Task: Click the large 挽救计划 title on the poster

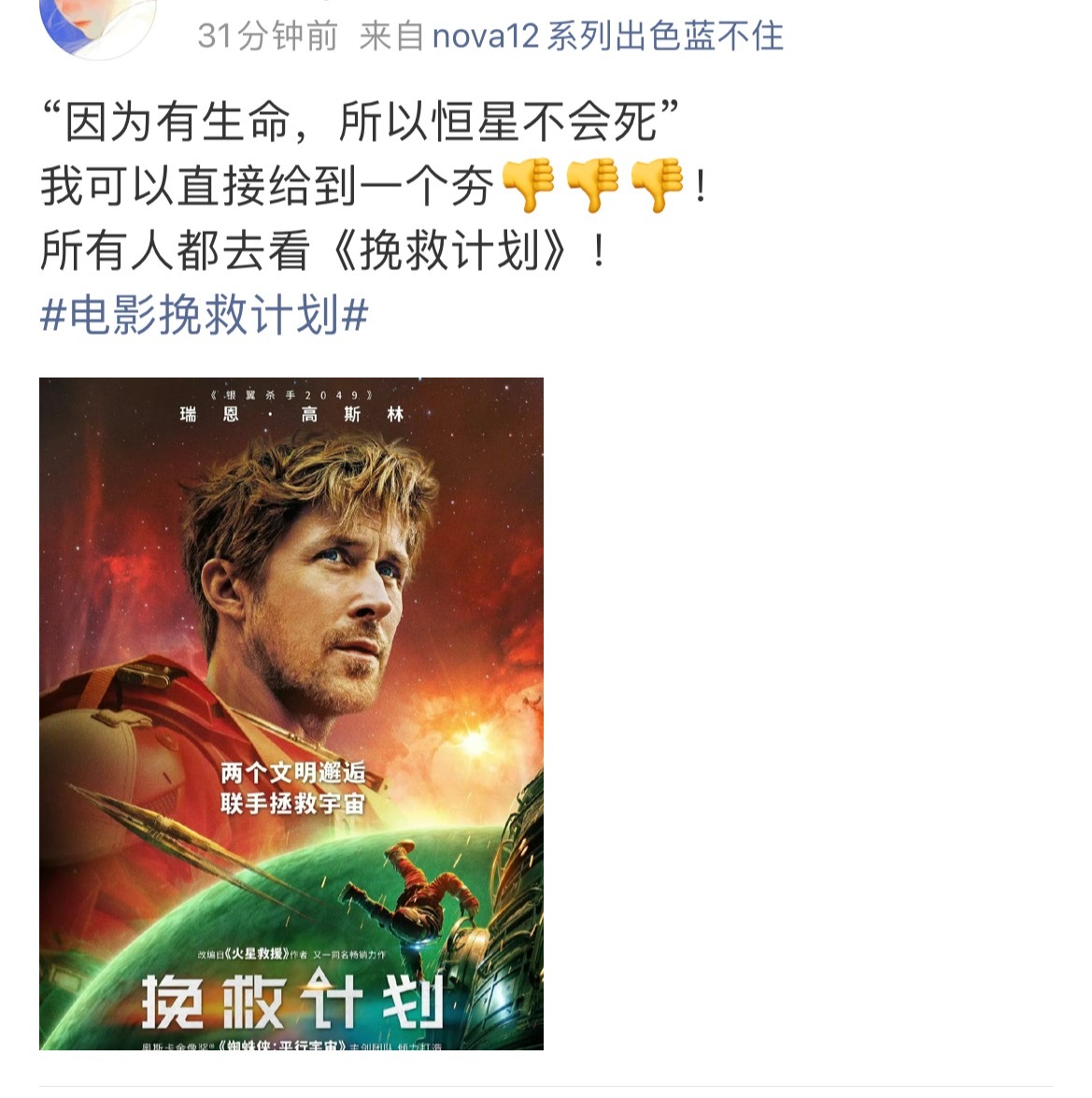Action: click(292, 1002)
